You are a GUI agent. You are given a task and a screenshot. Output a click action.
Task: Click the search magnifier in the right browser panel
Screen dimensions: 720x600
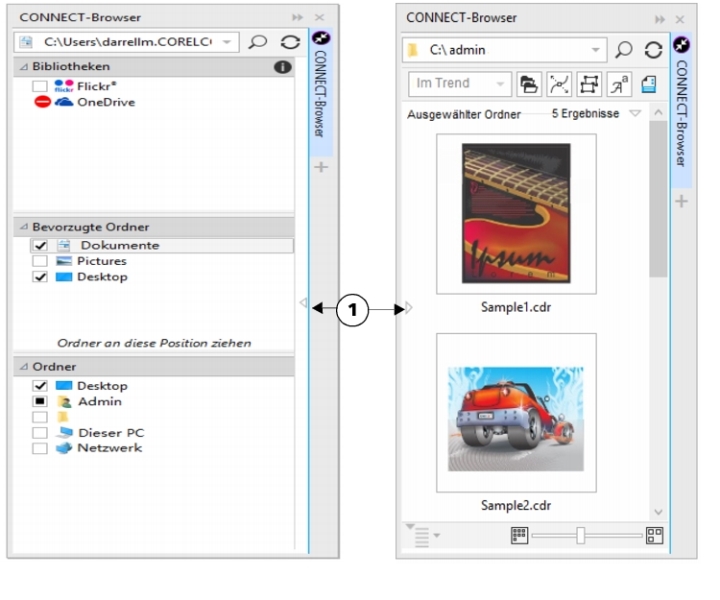tap(622, 50)
